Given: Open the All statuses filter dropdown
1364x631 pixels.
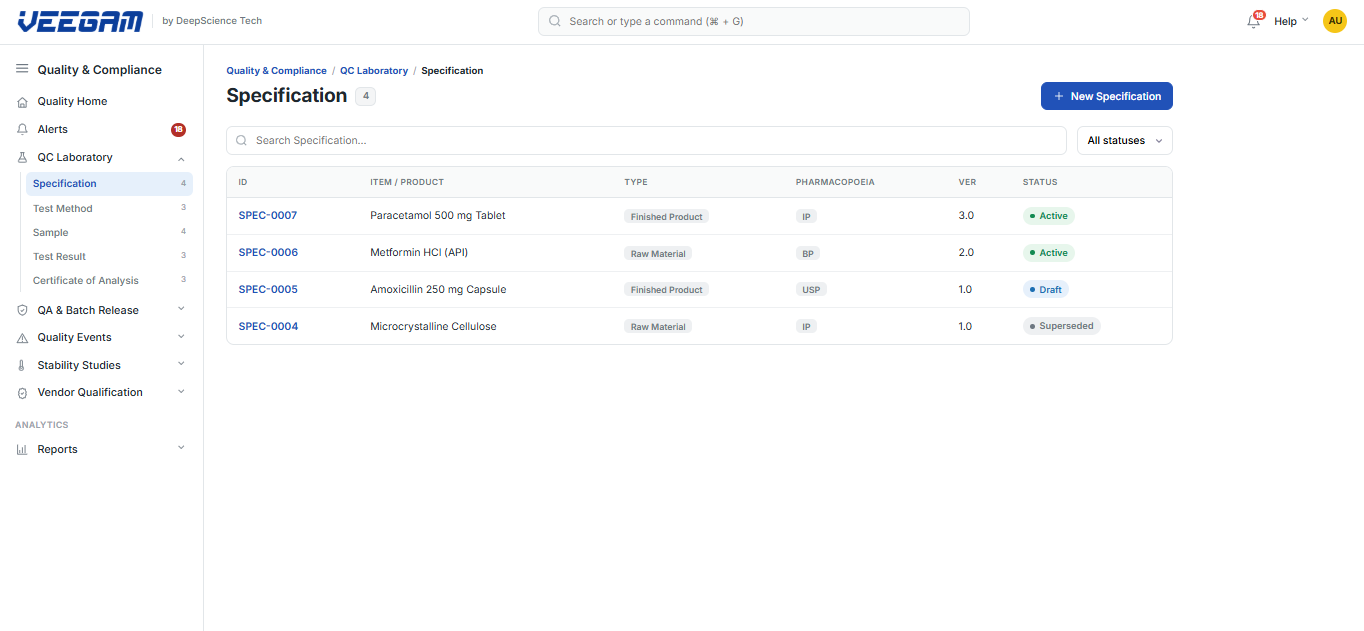Looking at the screenshot, I should pos(1124,141).
